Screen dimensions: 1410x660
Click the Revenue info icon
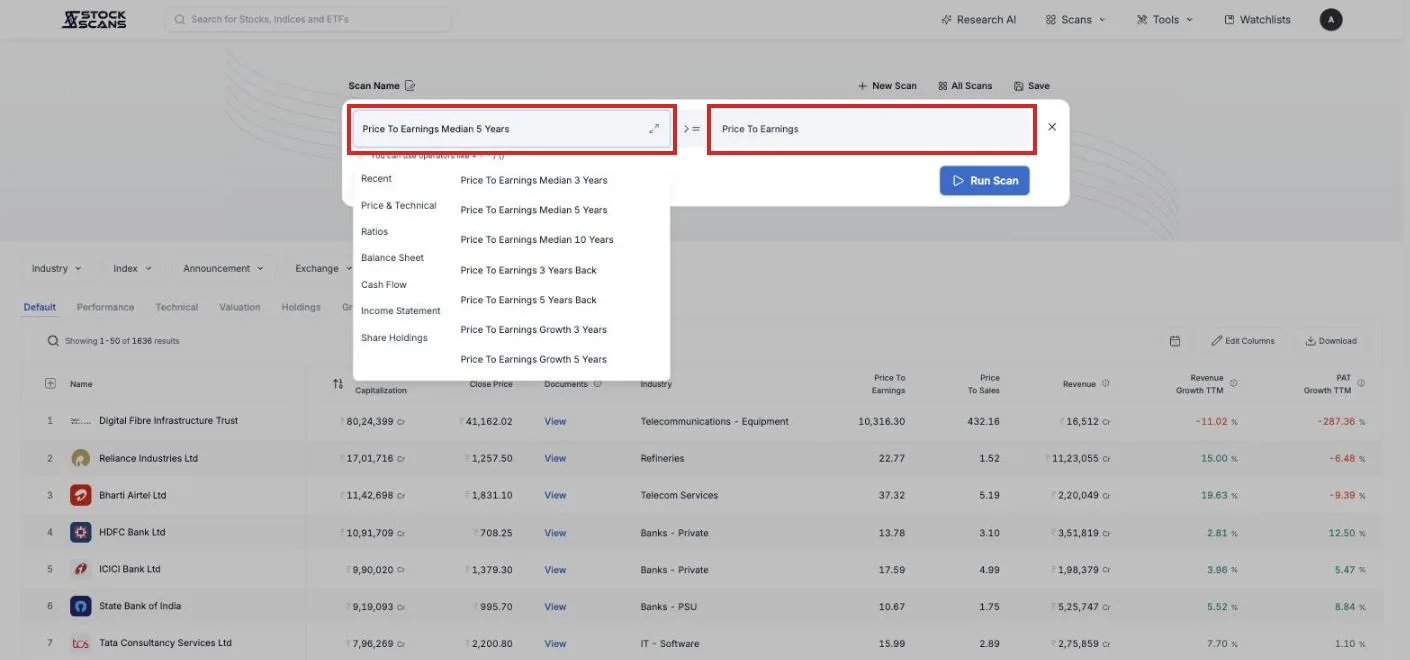1105,384
